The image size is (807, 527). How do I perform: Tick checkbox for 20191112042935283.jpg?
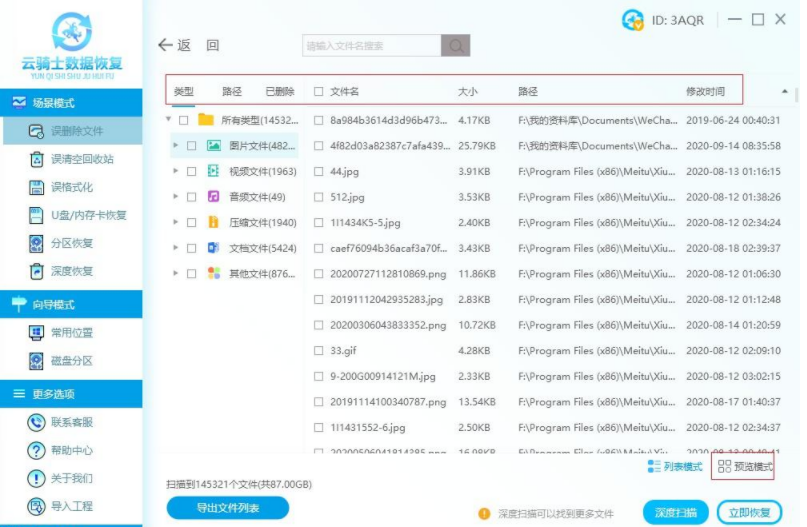pos(319,300)
